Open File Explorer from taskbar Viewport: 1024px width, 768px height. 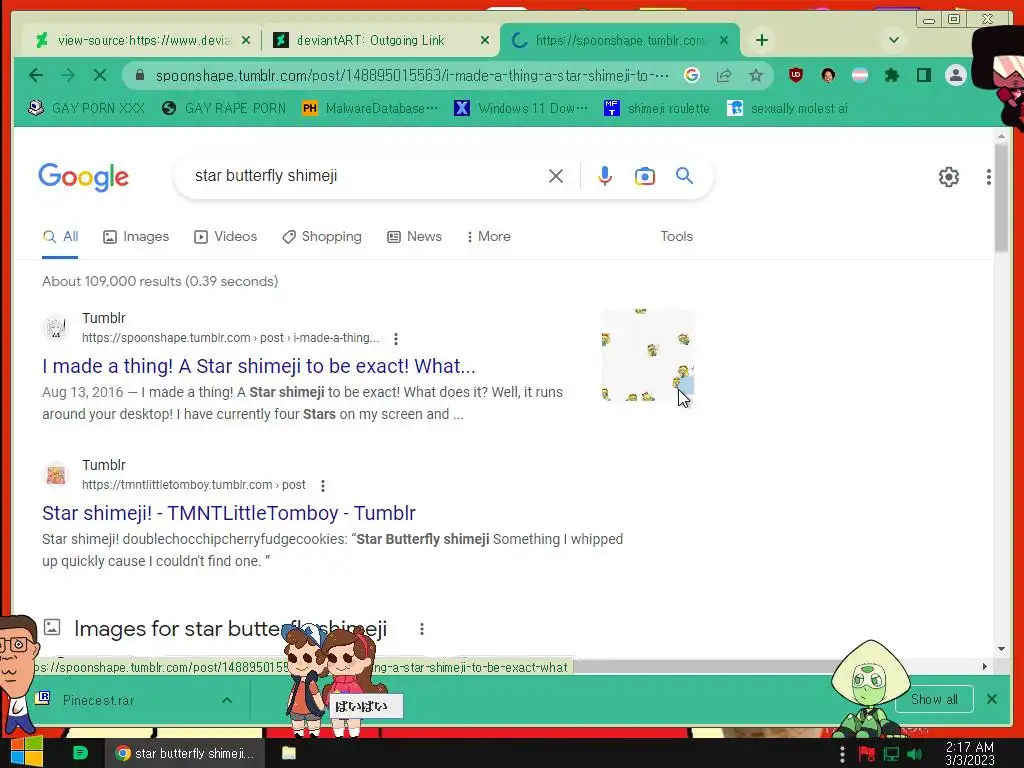point(289,754)
